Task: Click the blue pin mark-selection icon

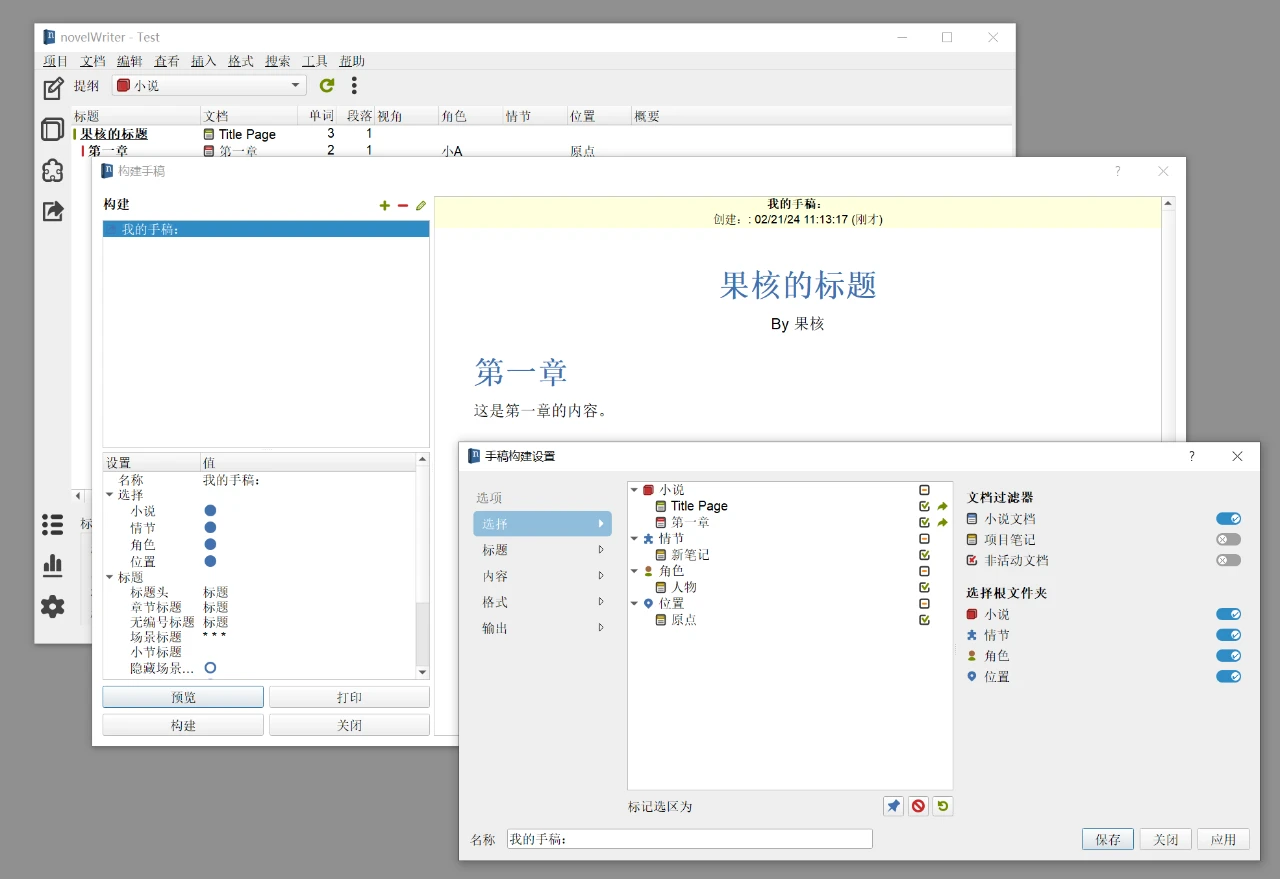Action: coord(894,806)
